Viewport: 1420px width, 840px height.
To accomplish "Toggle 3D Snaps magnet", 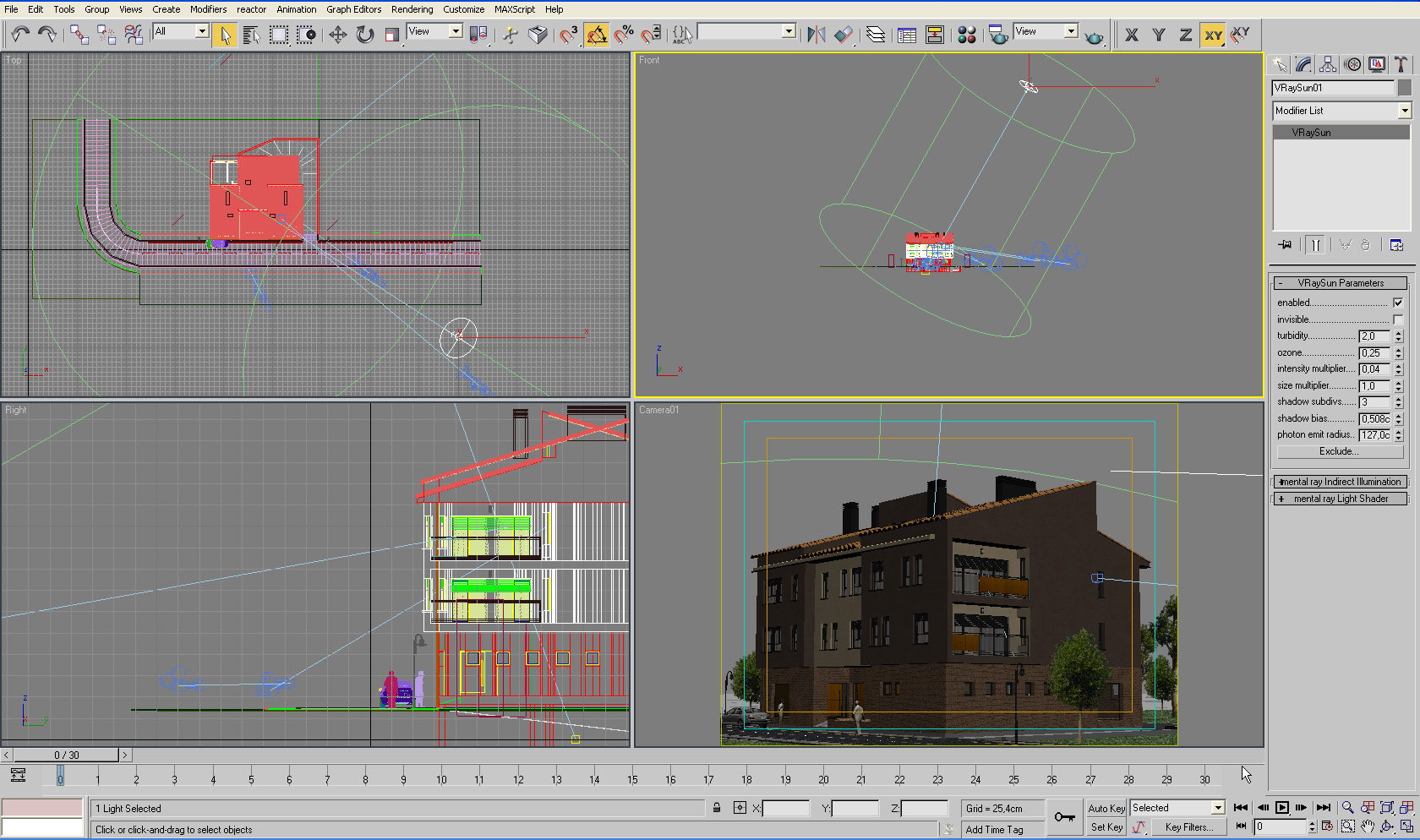I will [x=569, y=35].
